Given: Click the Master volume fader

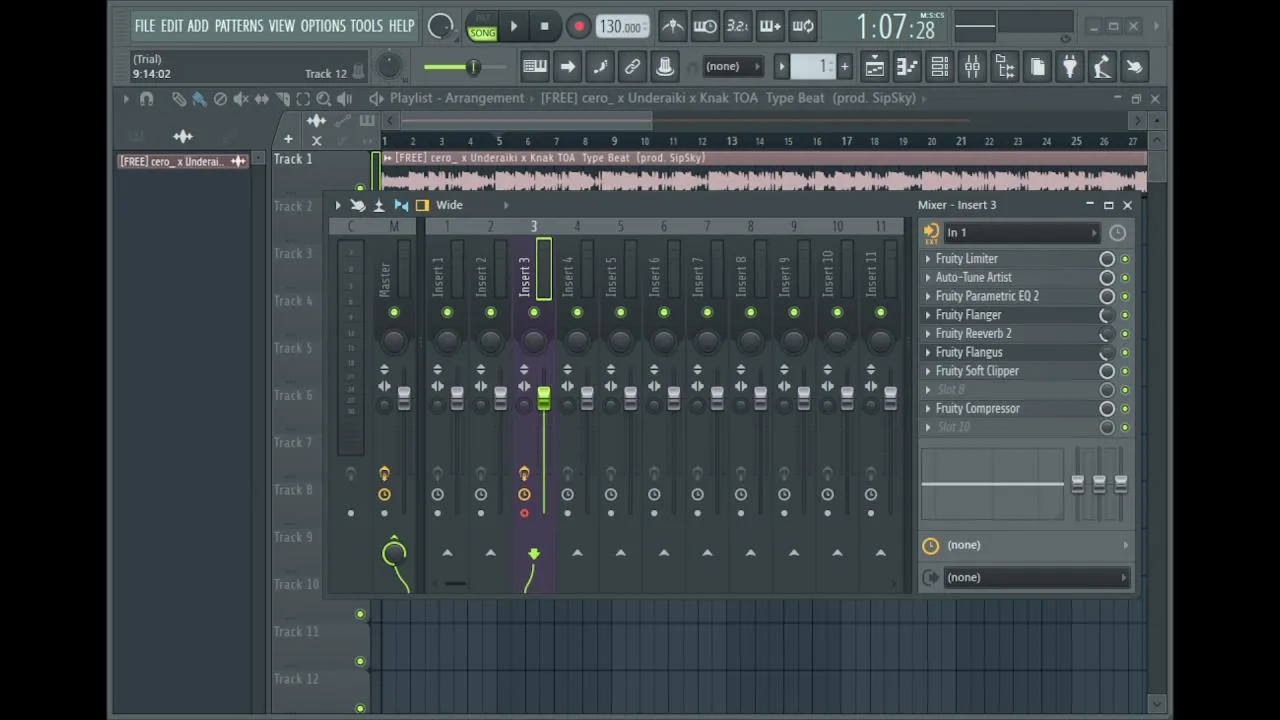Looking at the screenshot, I should (x=404, y=399).
